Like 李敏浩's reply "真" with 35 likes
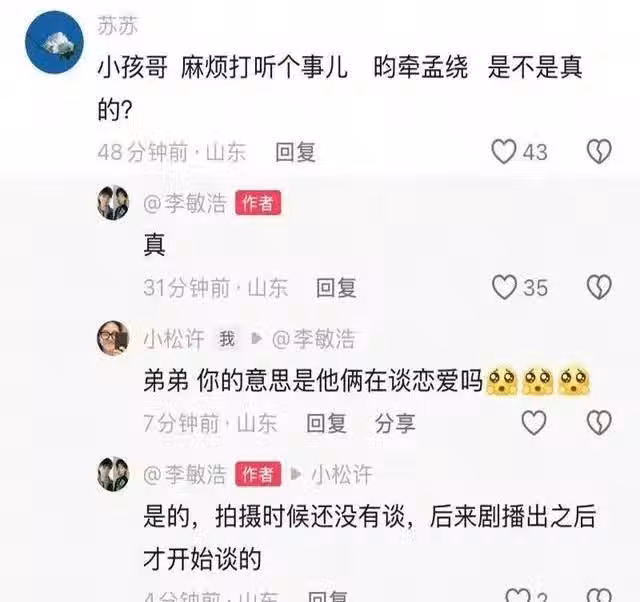This screenshot has width=640, height=602. tap(504, 287)
